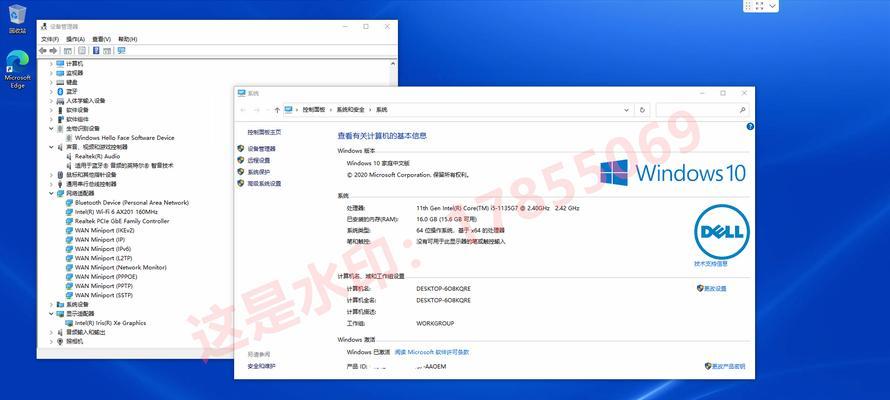Screen dimensions: 890x400
Task: Open the 帮助(H) menu in Device Manager
Action: point(128,39)
